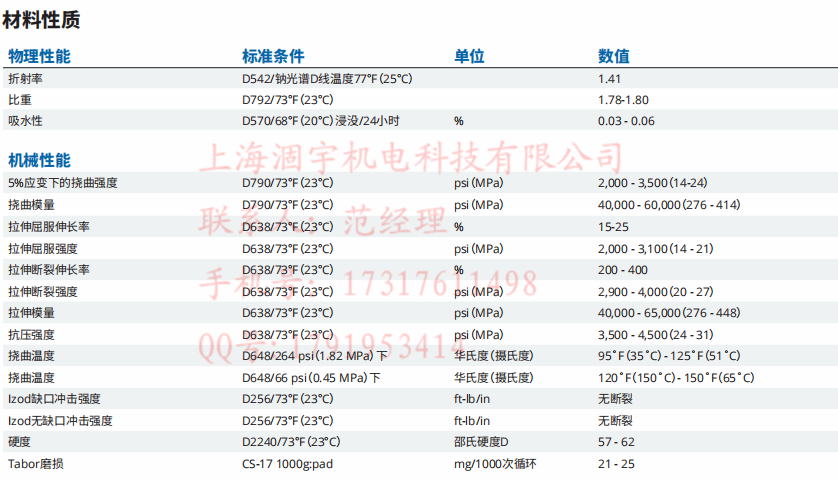Click psi (MPa) unit in 挠曲模量 row
838x479 pixels.
478,205
